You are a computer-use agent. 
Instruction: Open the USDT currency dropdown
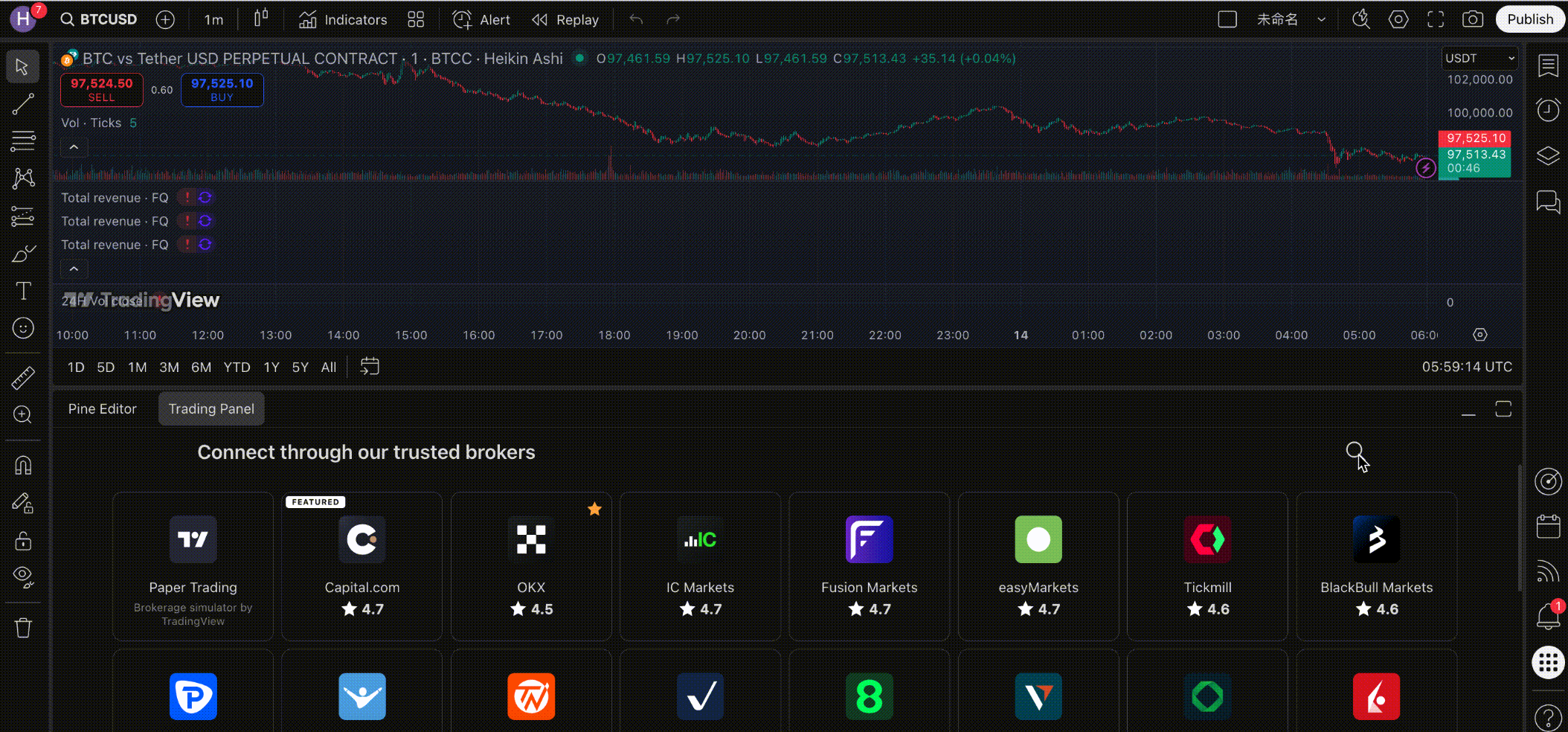pyautogui.click(x=1479, y=58)
